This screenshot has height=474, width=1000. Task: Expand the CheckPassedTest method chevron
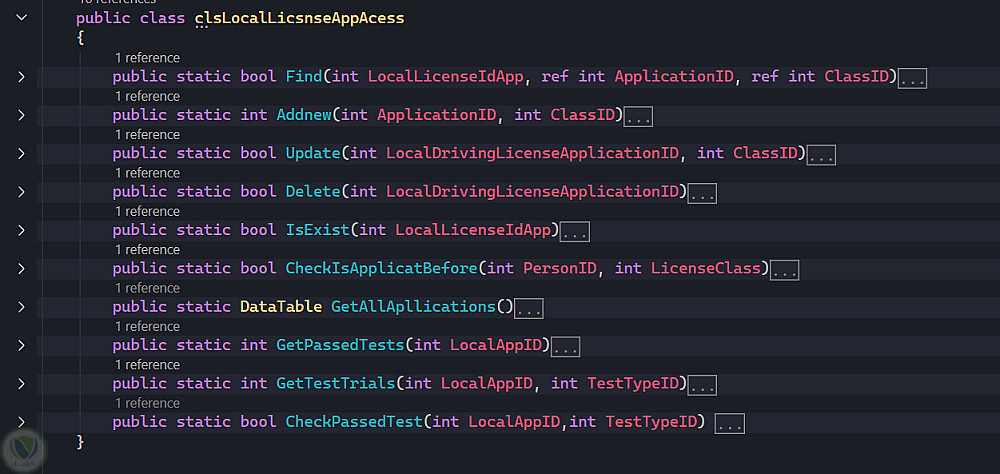click(22, 422)
